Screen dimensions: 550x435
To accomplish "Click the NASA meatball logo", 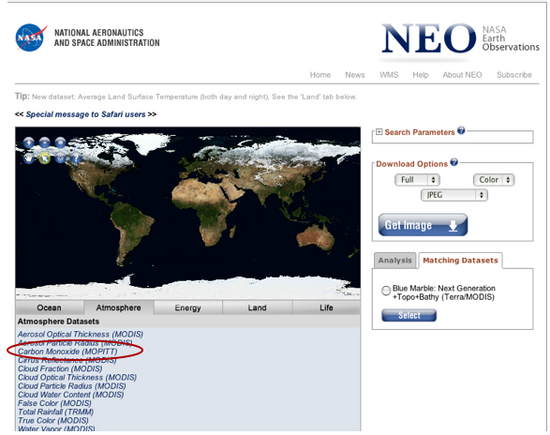I will (x=31, y=38).
